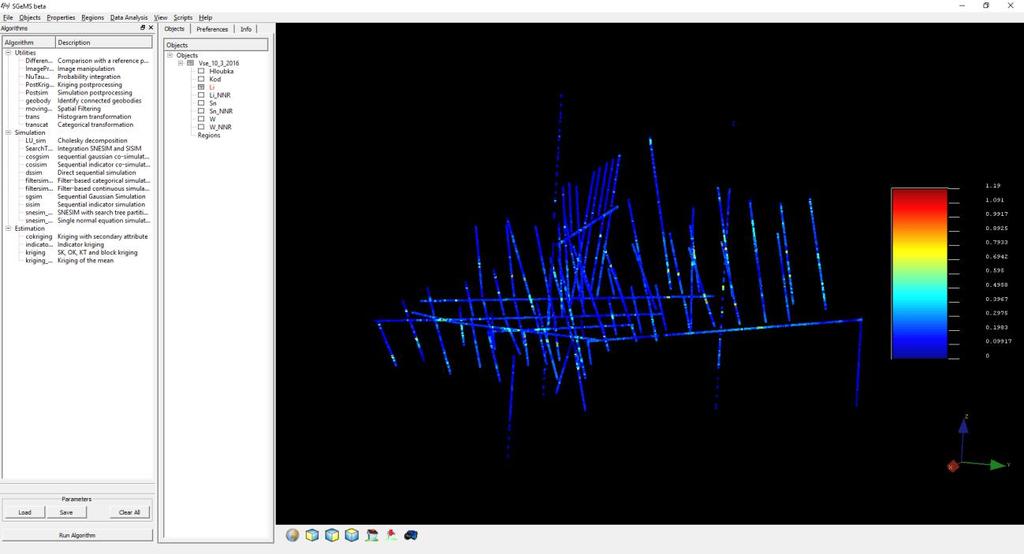Click the second cube view icon
Viewport: 1024px width, 554px height.
(332, 535)
